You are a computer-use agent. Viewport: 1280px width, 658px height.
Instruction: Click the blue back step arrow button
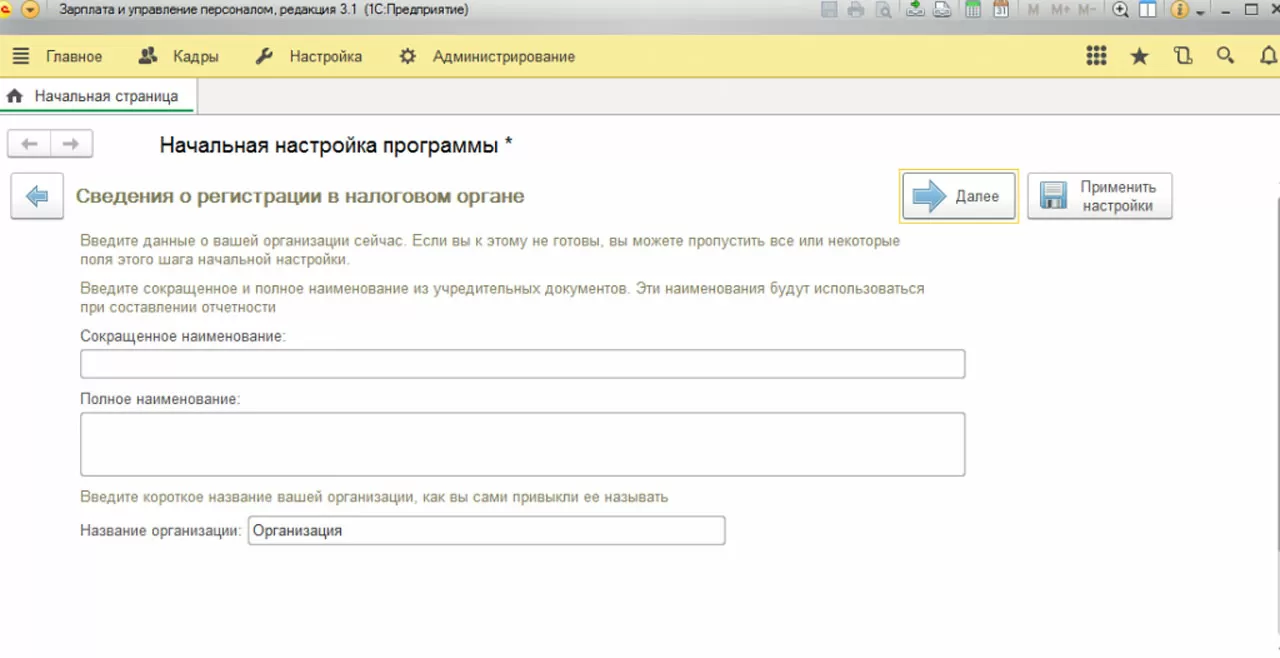tap(38, 196)
